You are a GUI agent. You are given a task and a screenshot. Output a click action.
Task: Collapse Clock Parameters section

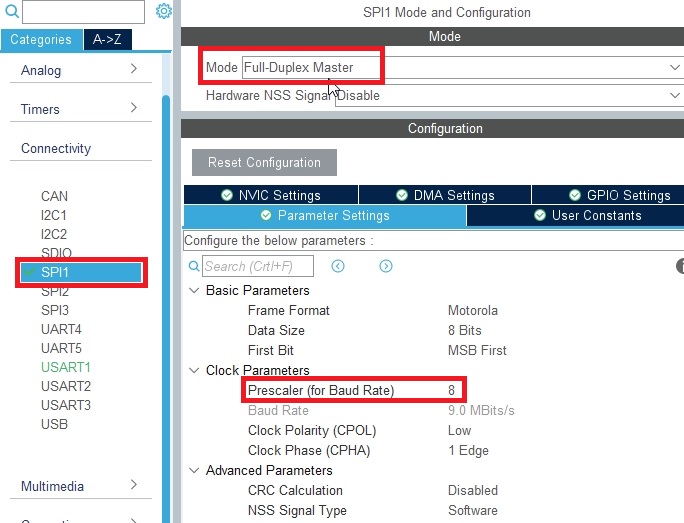[194, 370]
